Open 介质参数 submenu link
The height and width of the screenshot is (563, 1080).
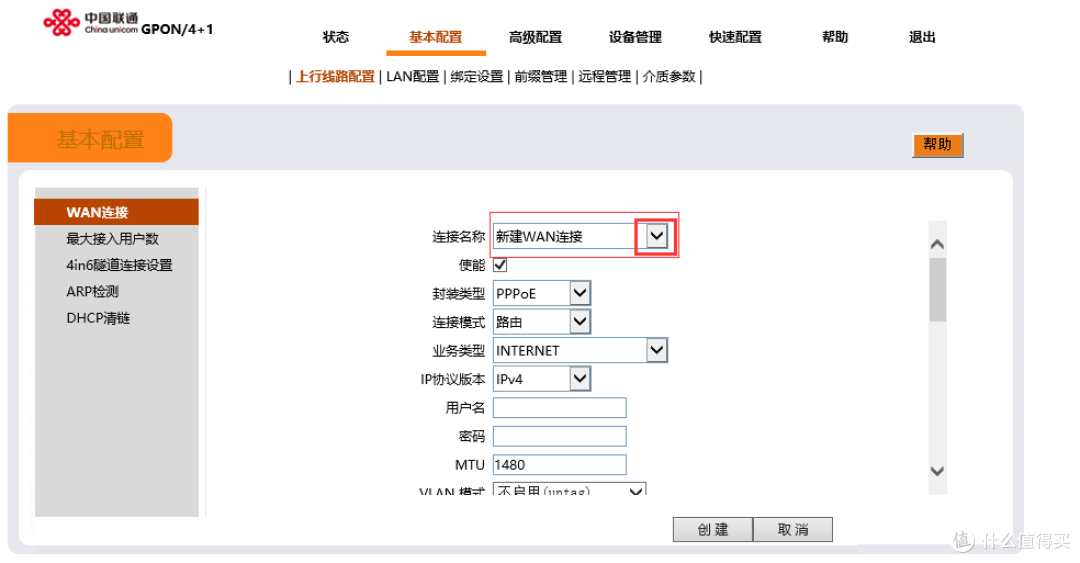click(669, 76)
